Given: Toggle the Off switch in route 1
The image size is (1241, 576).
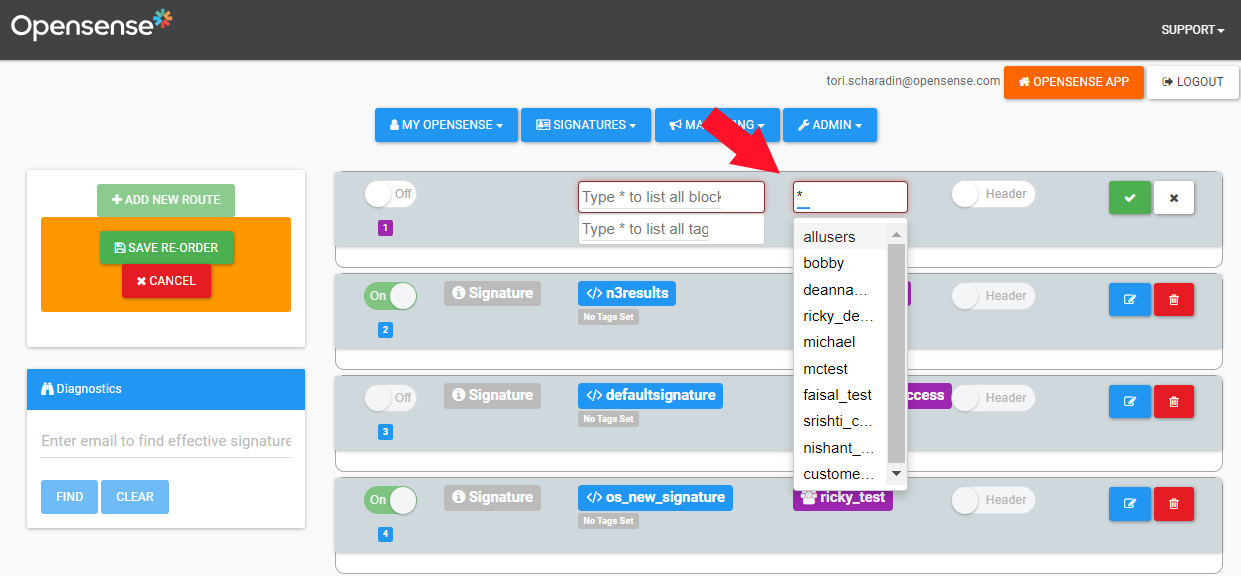Looking at the screenshot, I should [390, 194].
